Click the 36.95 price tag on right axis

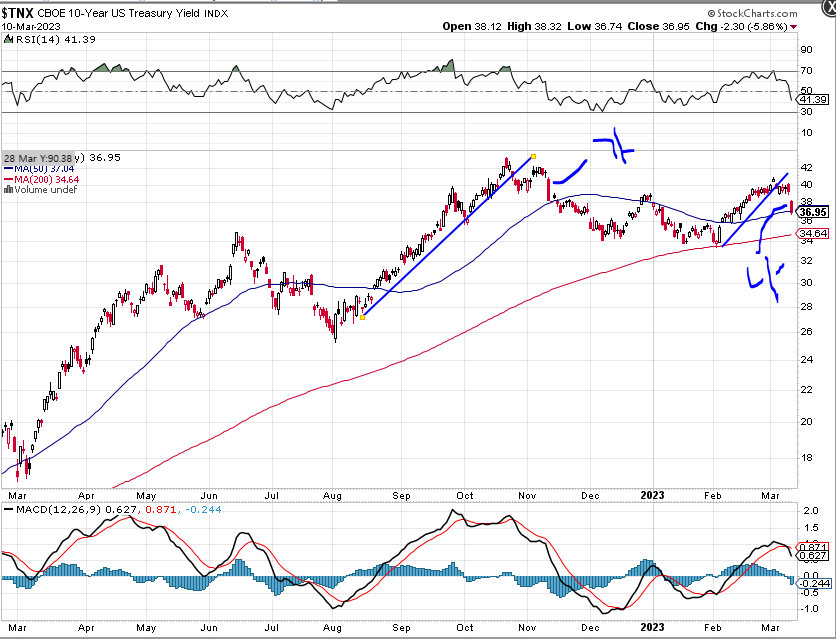tap(813, 212)
